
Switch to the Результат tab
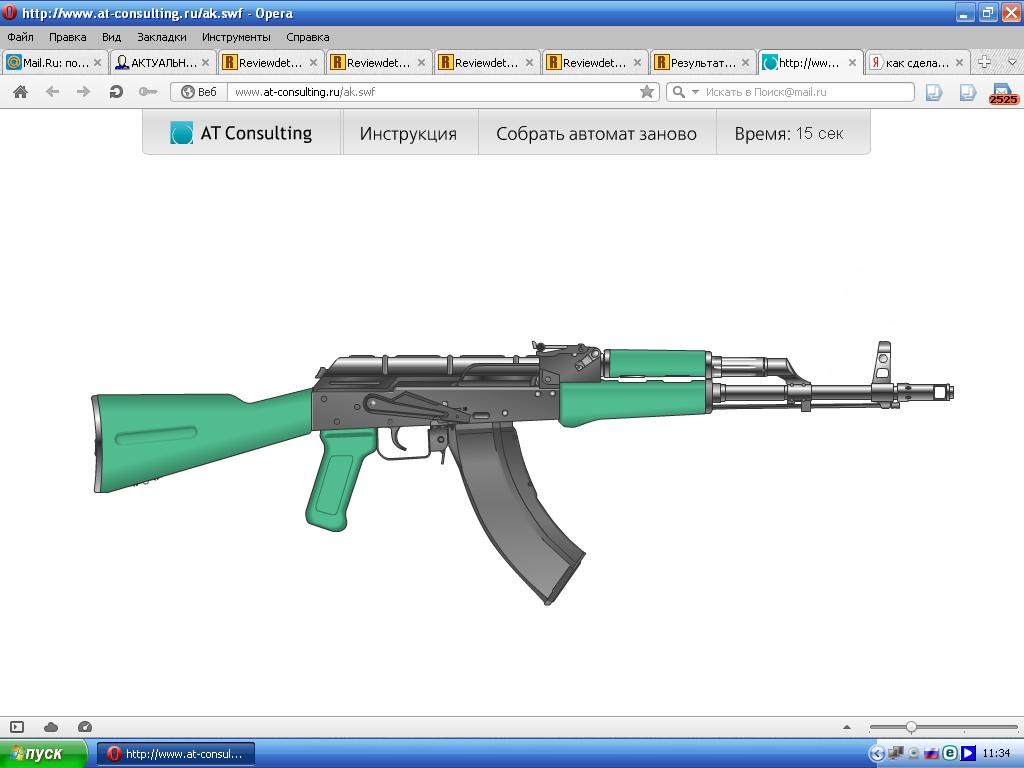tap(702, 62)
